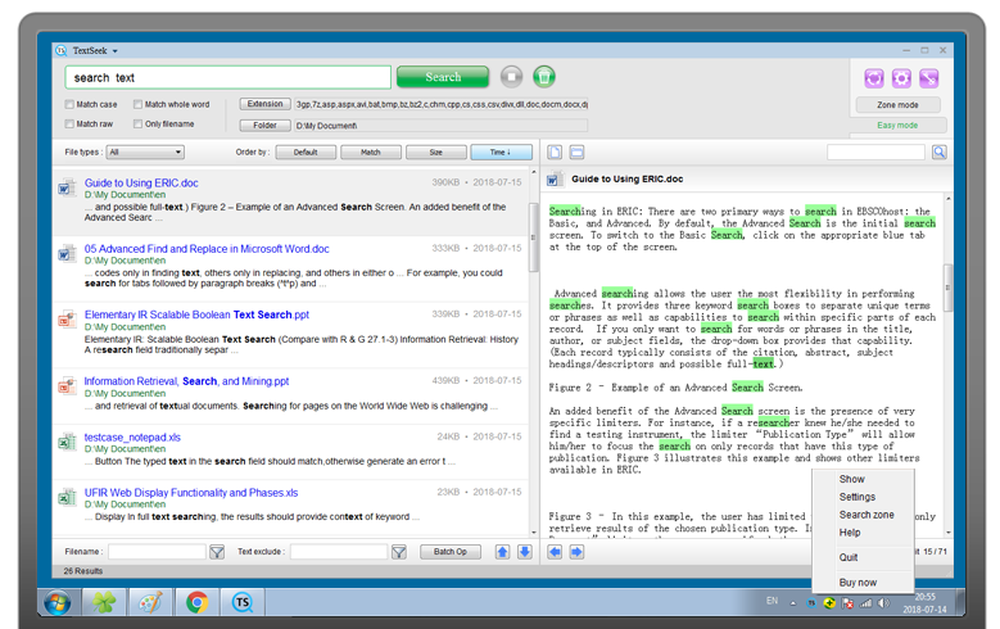This screenshot has height=629, width=1000.
Task: Click the Batch Op button
Action: 450,552
